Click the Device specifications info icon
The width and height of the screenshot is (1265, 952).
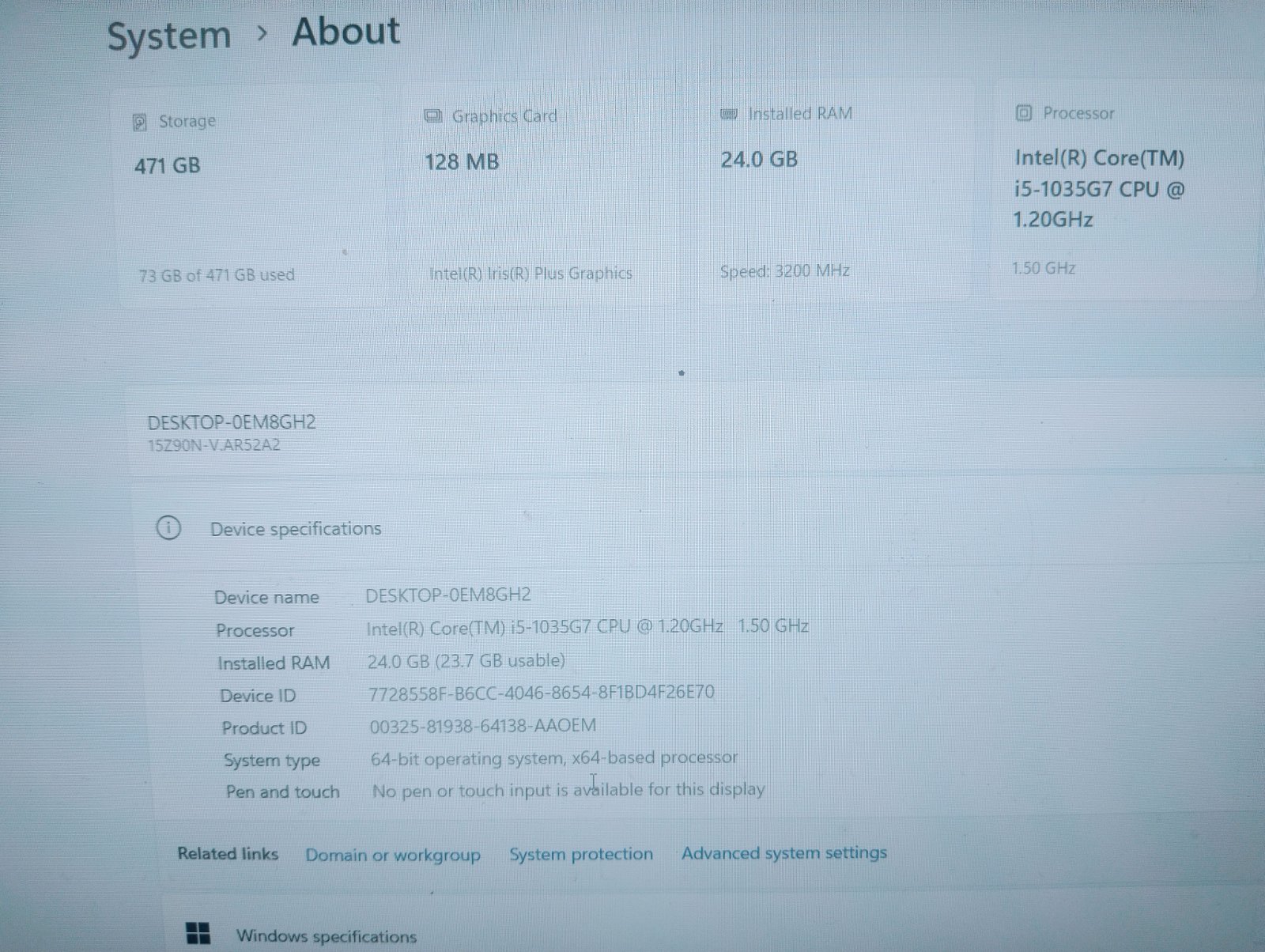coord(168,528)
